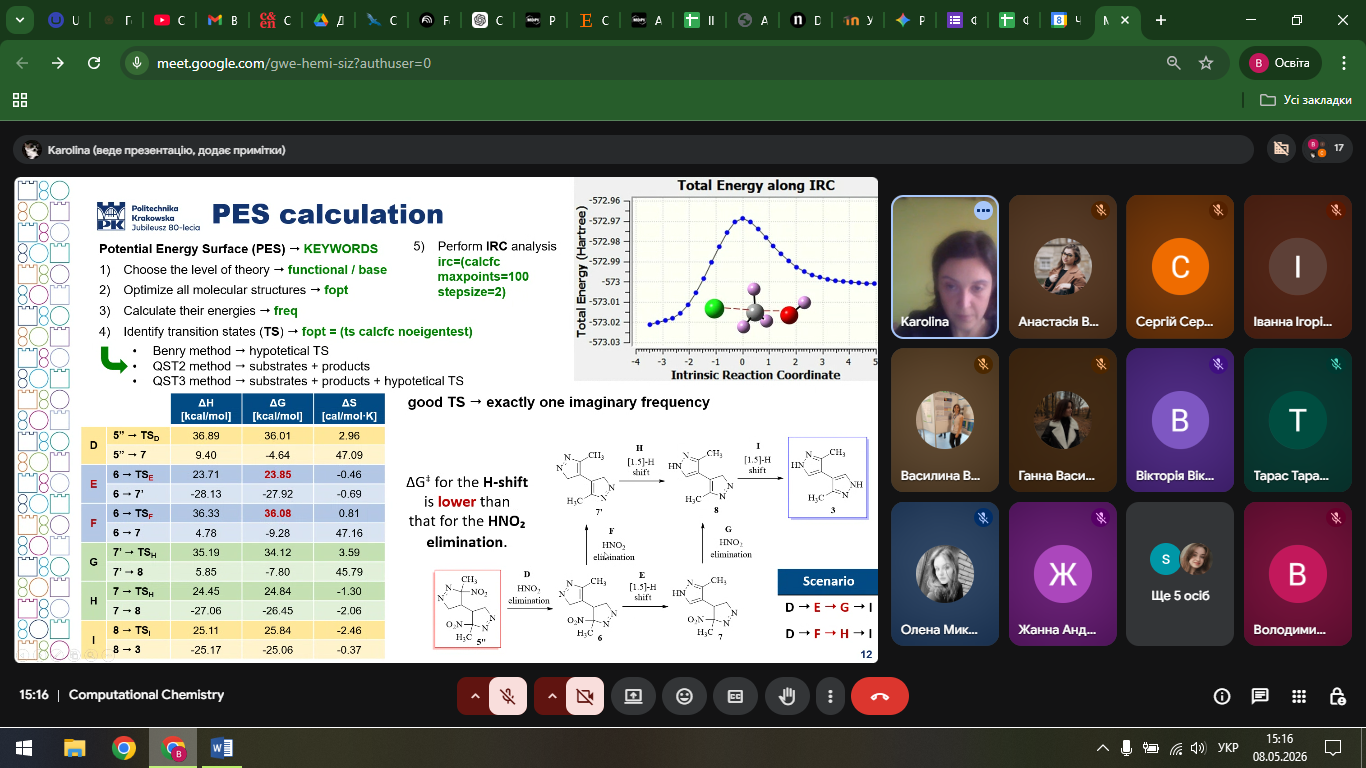Switch to the YouTube browser tab
This screenshot has height=768, width=1366.
click(x=170, y=20)
